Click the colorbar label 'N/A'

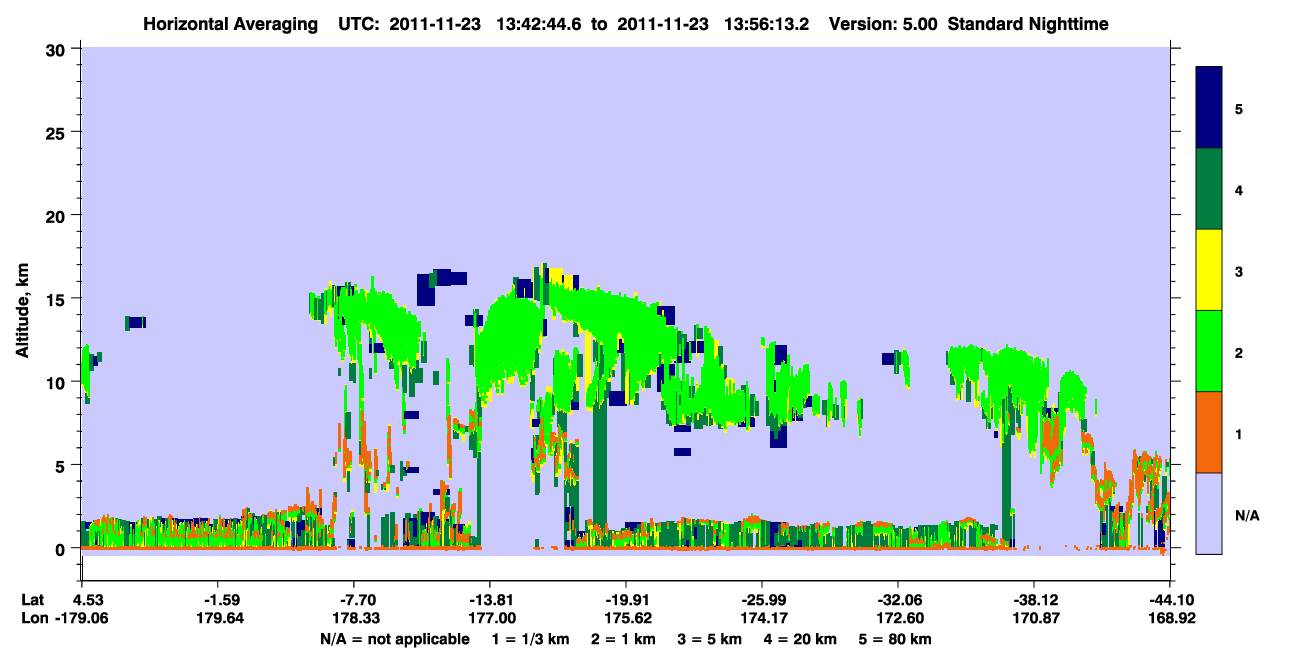coord(1247,515)
